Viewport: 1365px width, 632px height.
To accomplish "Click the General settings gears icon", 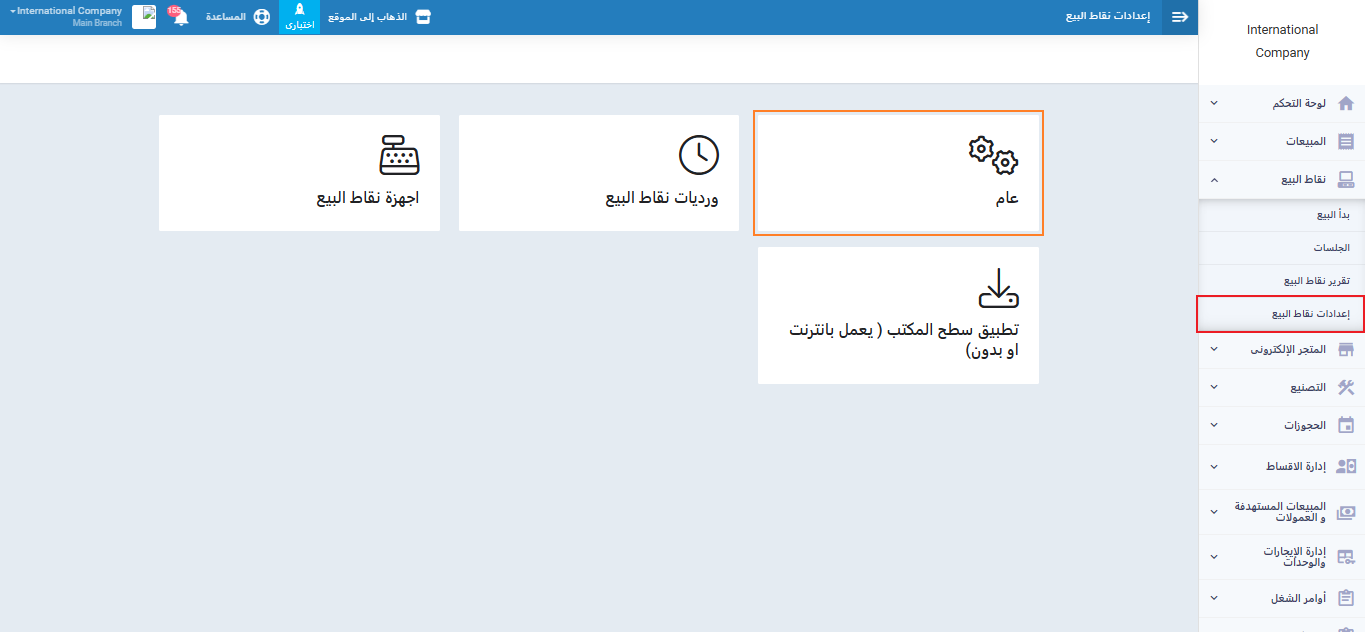I will pos(992,156).
